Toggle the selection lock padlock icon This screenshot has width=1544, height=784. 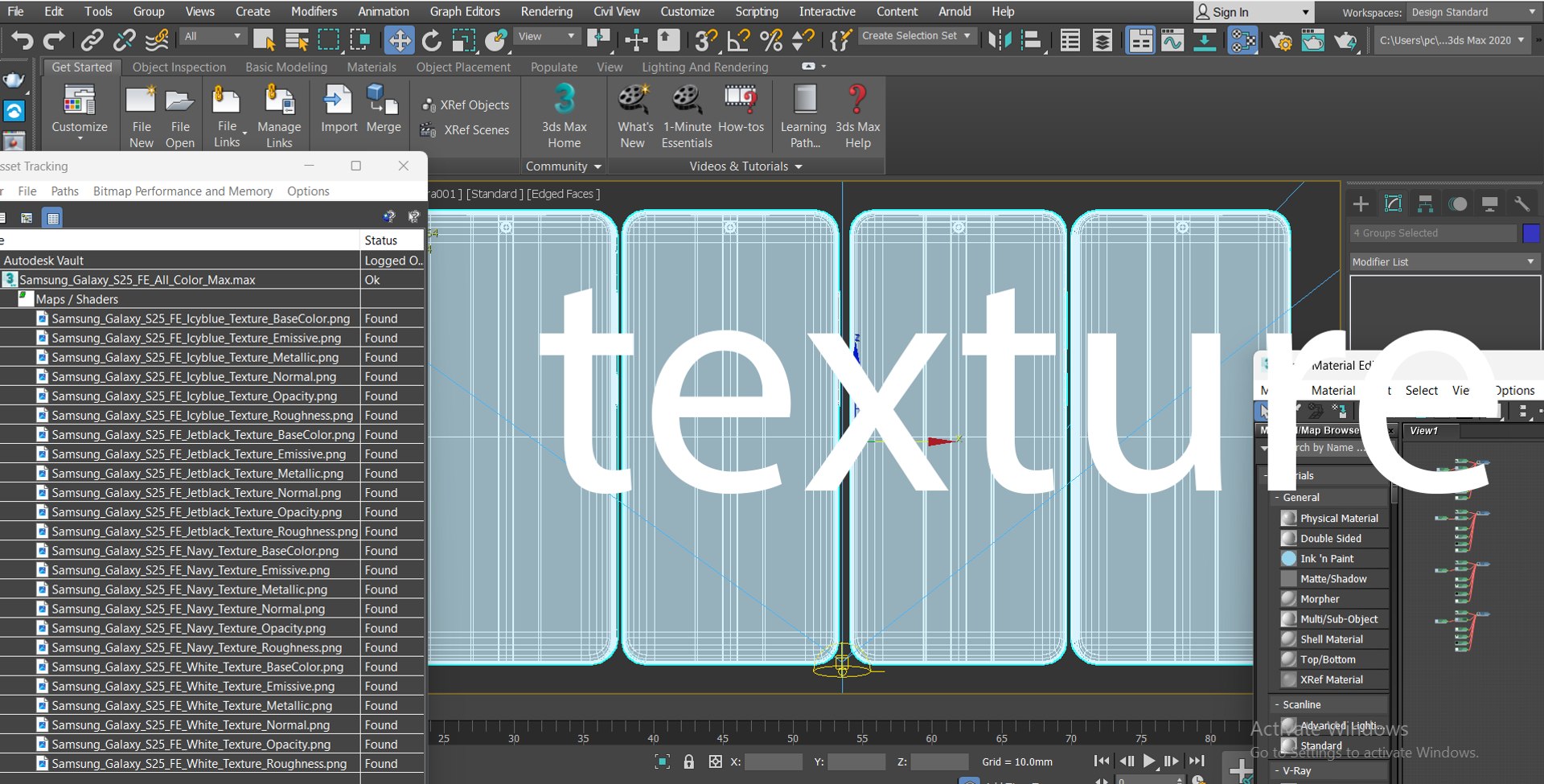click(688, 761)
